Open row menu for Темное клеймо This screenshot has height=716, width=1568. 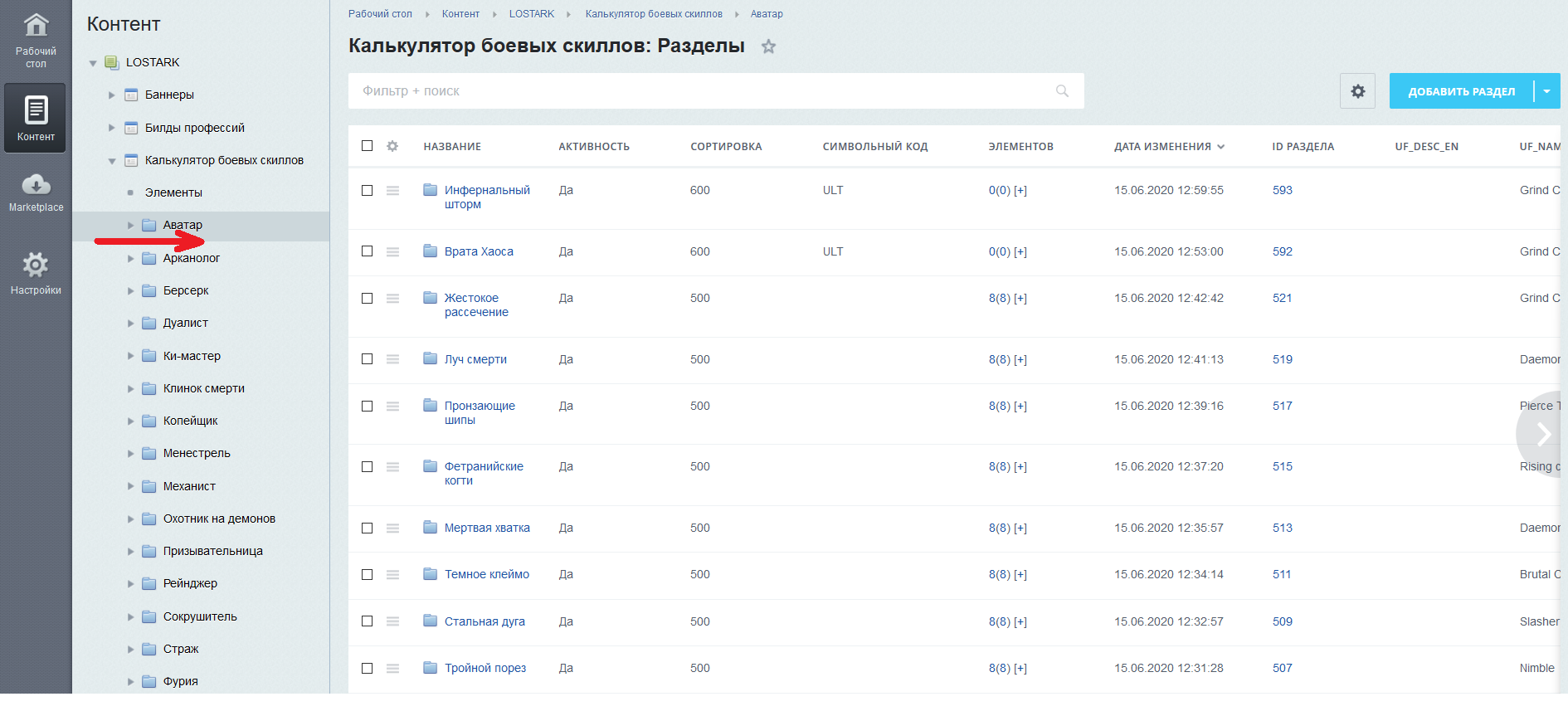click(392, 574)
